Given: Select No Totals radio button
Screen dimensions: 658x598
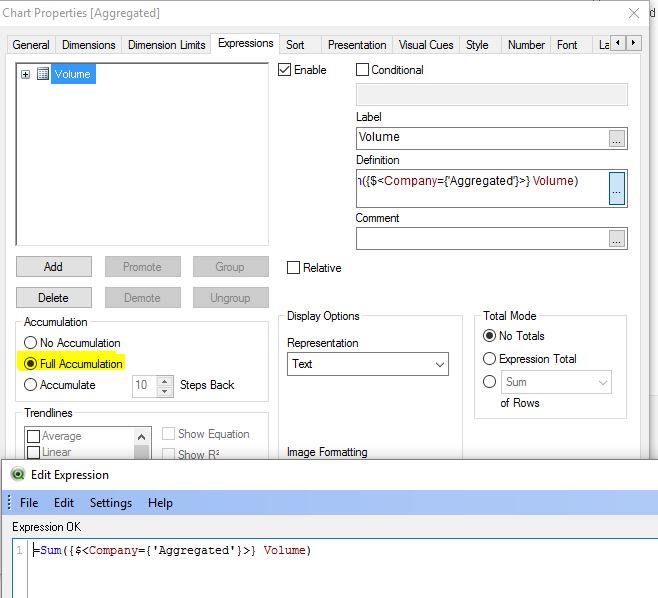Looking at the screenshot, I should point(489,336).
